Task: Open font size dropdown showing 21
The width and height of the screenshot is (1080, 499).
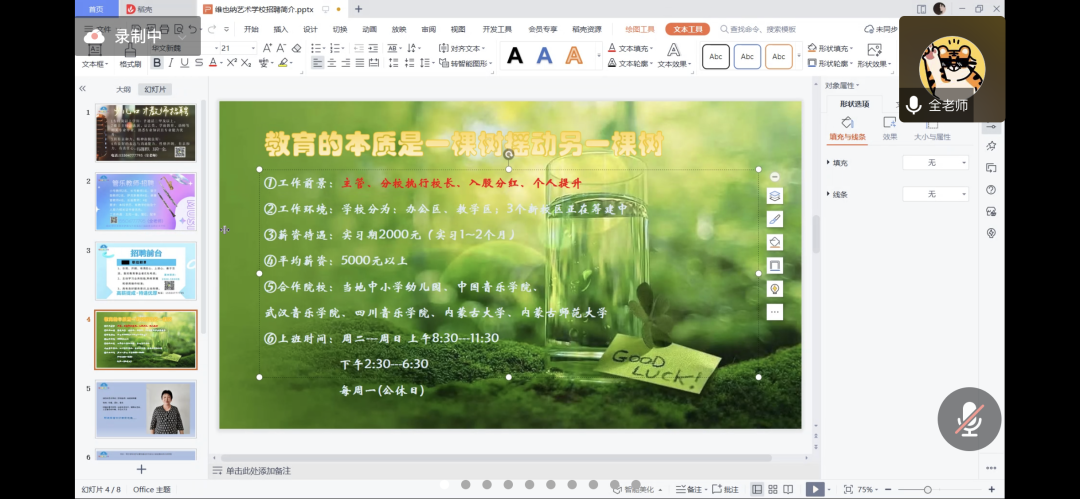Action: (253, 48)
